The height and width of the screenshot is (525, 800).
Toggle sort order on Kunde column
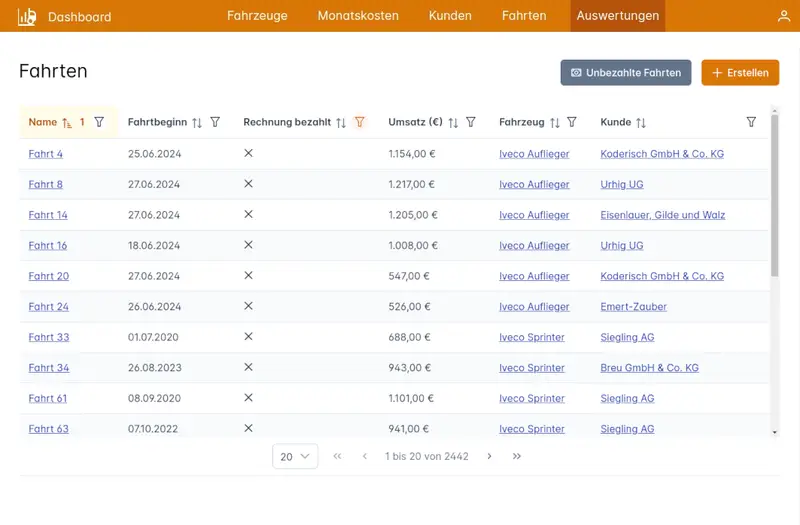point(641,122)
